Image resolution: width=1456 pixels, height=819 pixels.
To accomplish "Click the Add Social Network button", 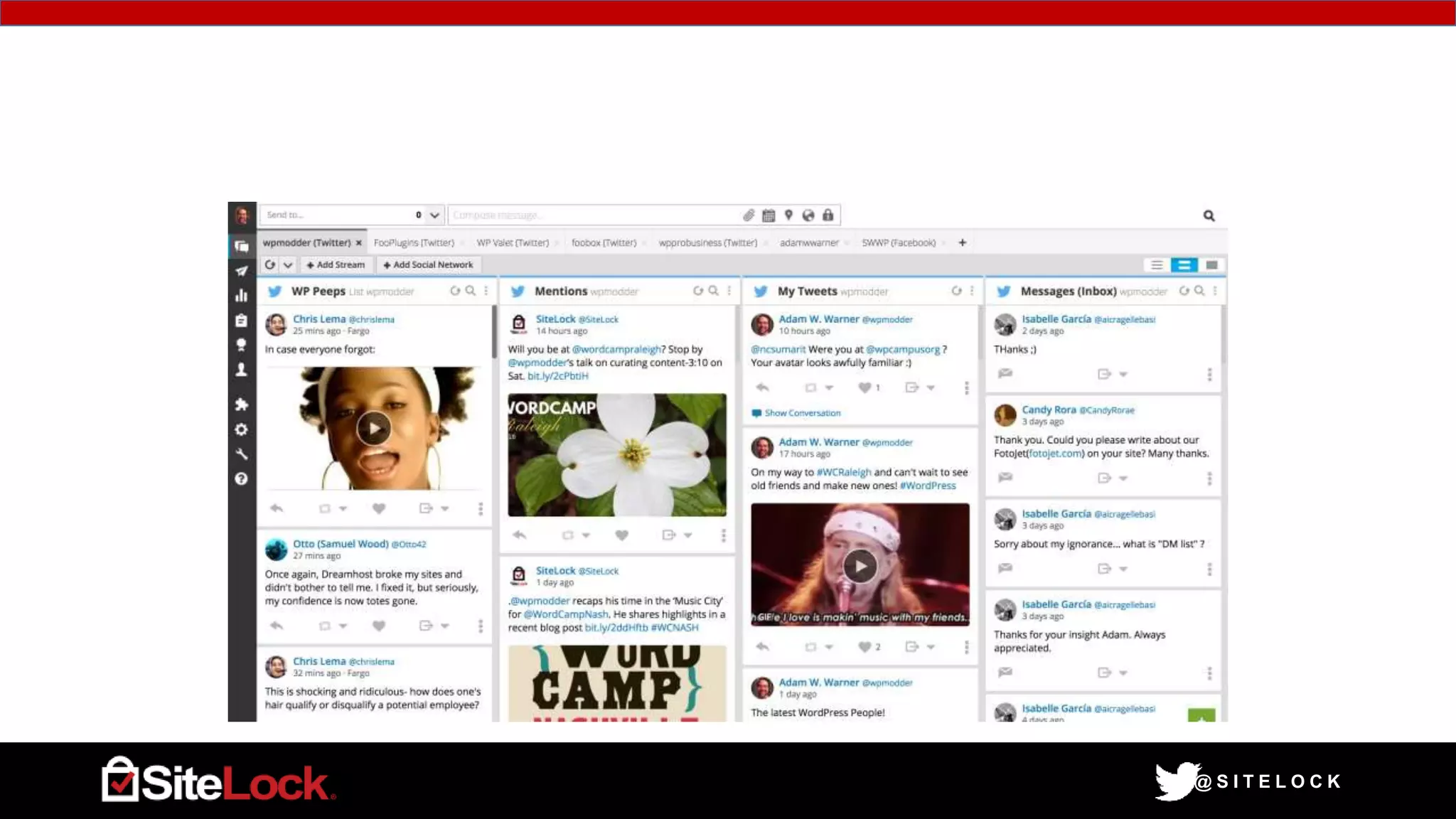I will (x=428, y=264).
